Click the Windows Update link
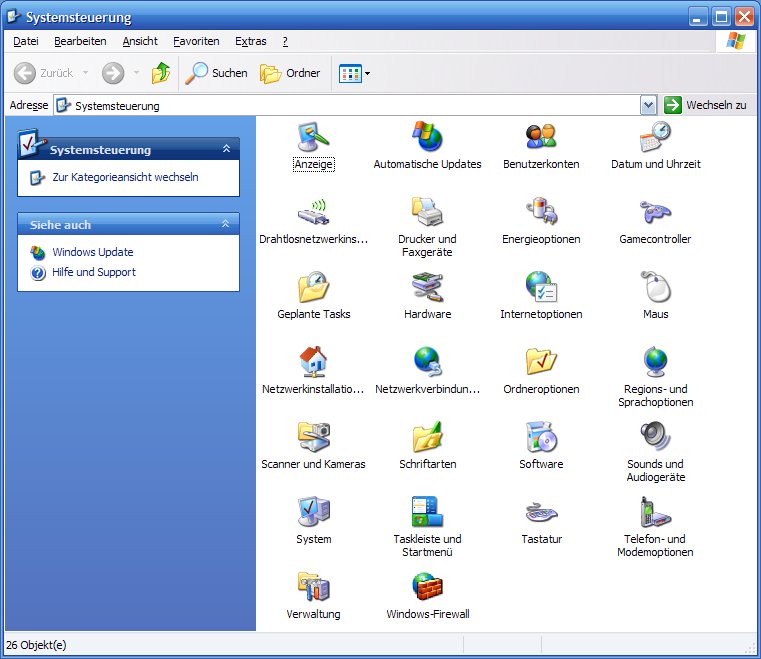This screenshot has width=761, height=659. tap(92, 252)
